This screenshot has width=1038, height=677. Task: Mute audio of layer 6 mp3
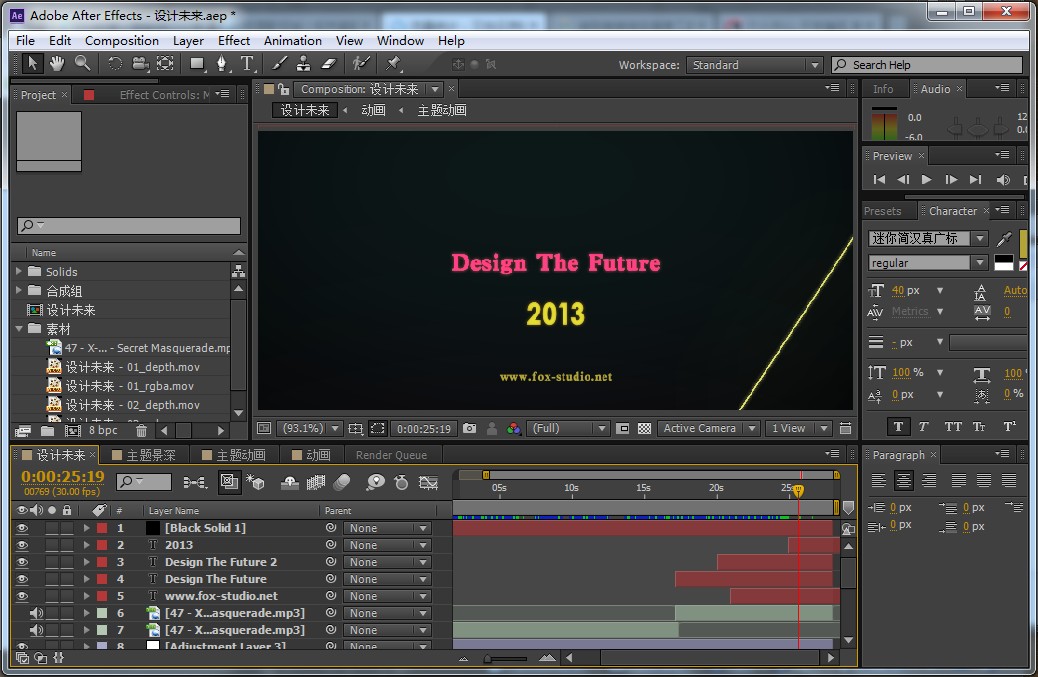pyautogui.click(x=36, y=613)
